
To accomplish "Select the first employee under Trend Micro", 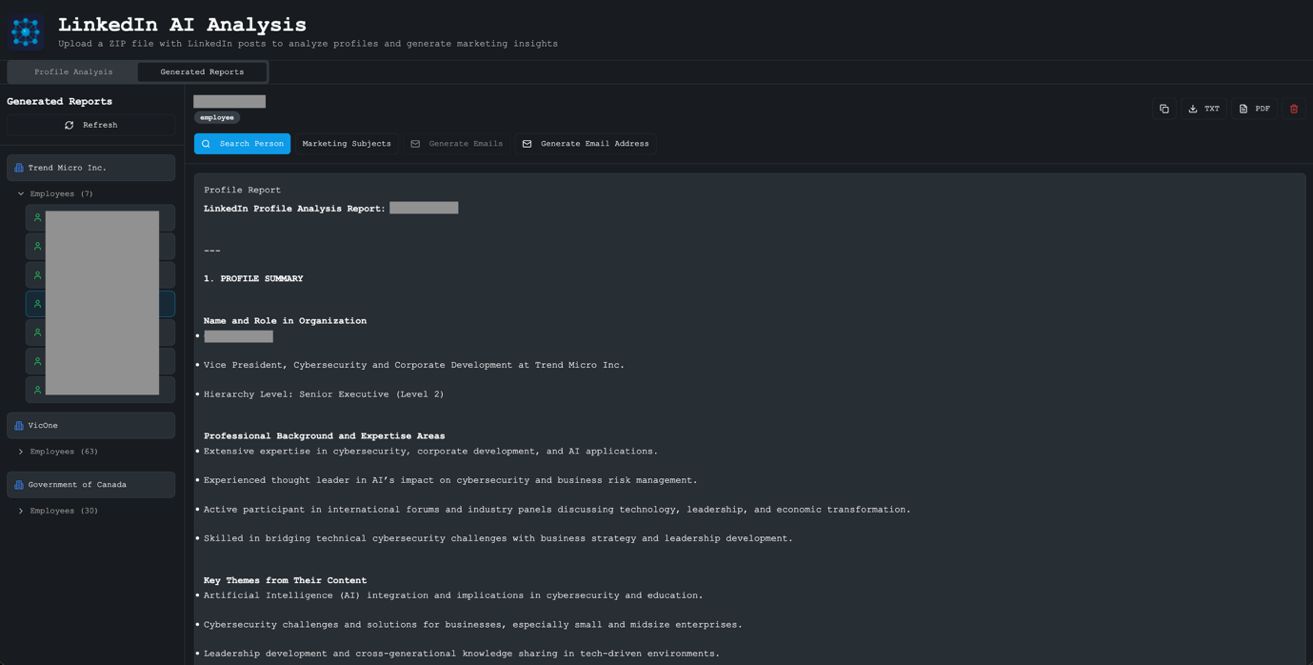I will 100,217.
